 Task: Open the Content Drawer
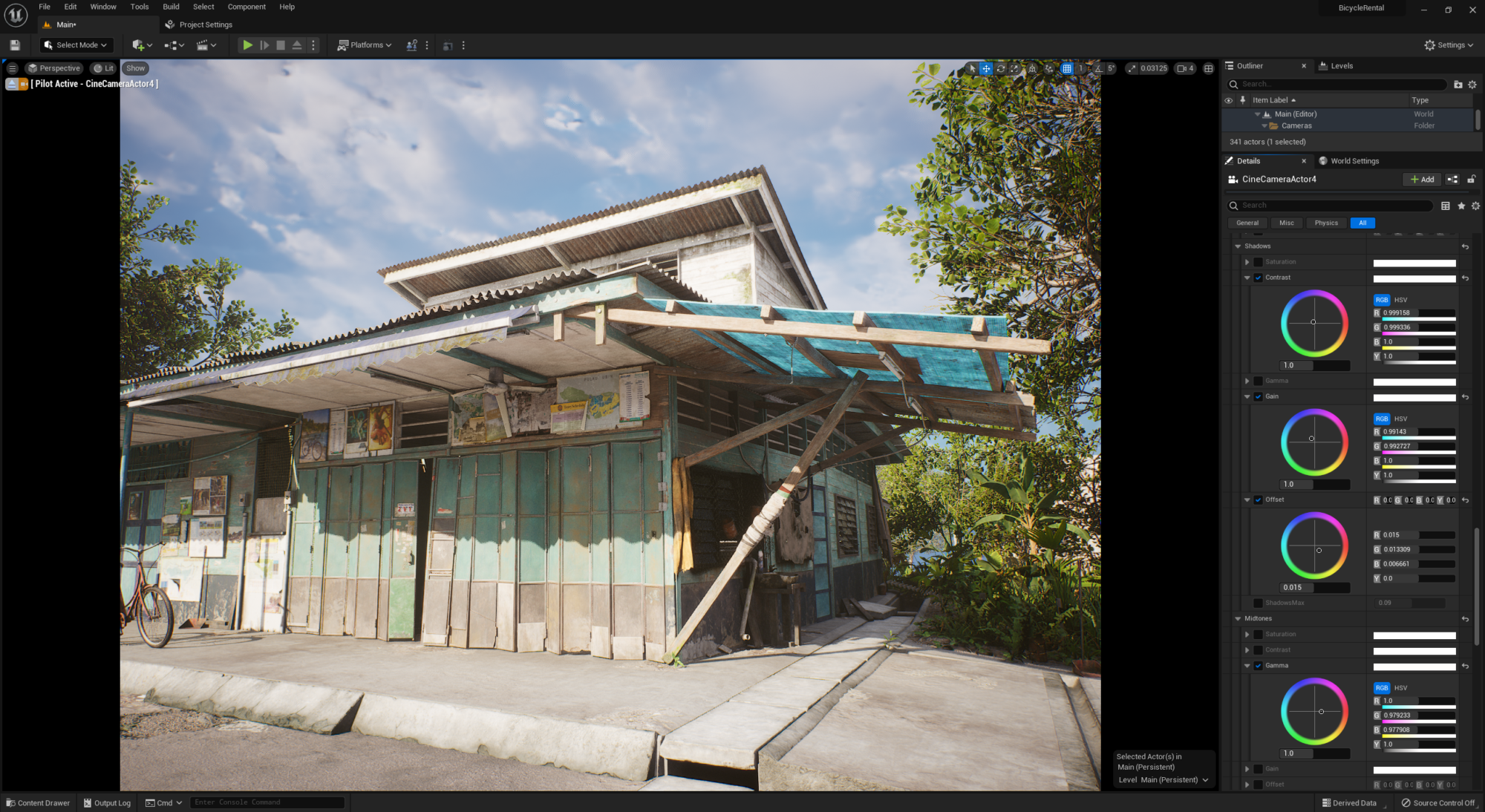pyautogui.click(x=38, y=802)
